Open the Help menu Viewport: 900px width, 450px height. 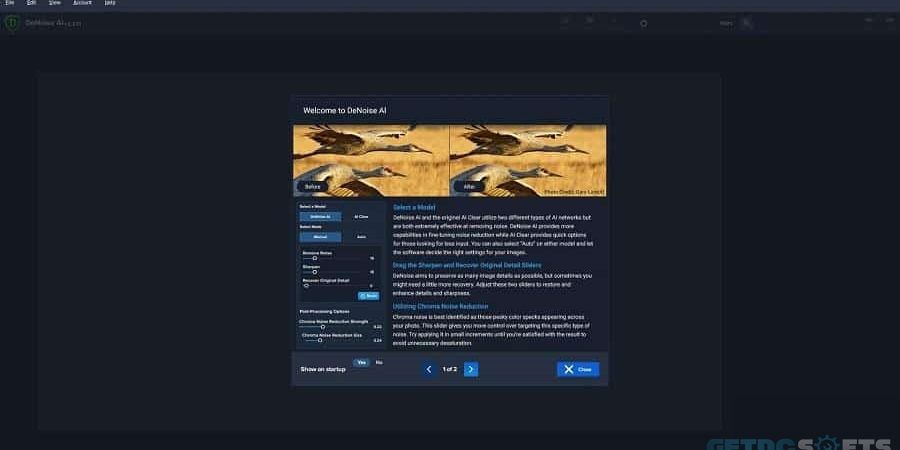pyautogui.click(x=110, y=3)
